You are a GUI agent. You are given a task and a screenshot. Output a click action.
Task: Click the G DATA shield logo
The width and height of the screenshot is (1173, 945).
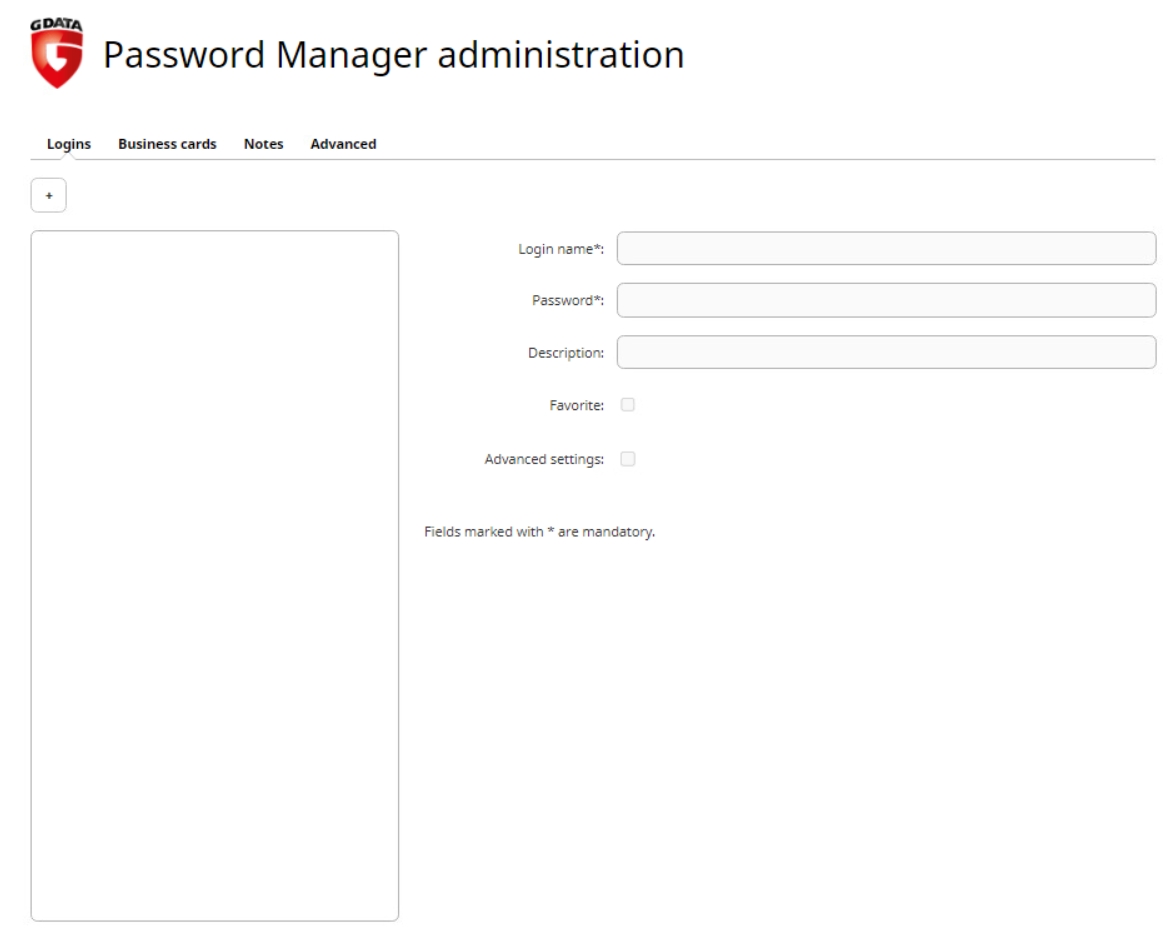pos(57,53)
